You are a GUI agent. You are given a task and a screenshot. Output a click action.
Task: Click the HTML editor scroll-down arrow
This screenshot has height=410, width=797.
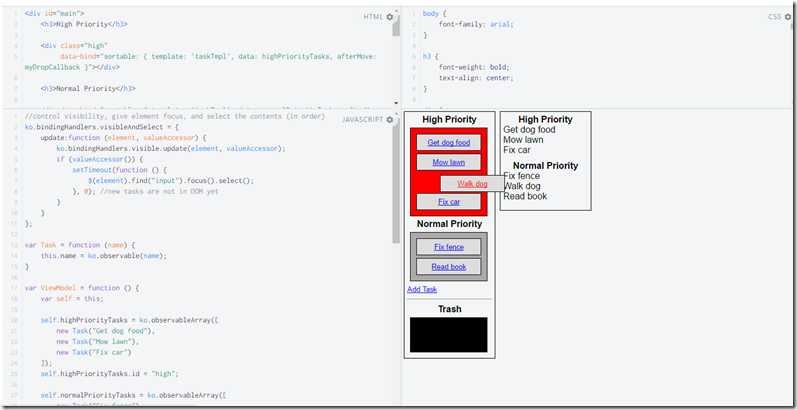click(396, 103)
